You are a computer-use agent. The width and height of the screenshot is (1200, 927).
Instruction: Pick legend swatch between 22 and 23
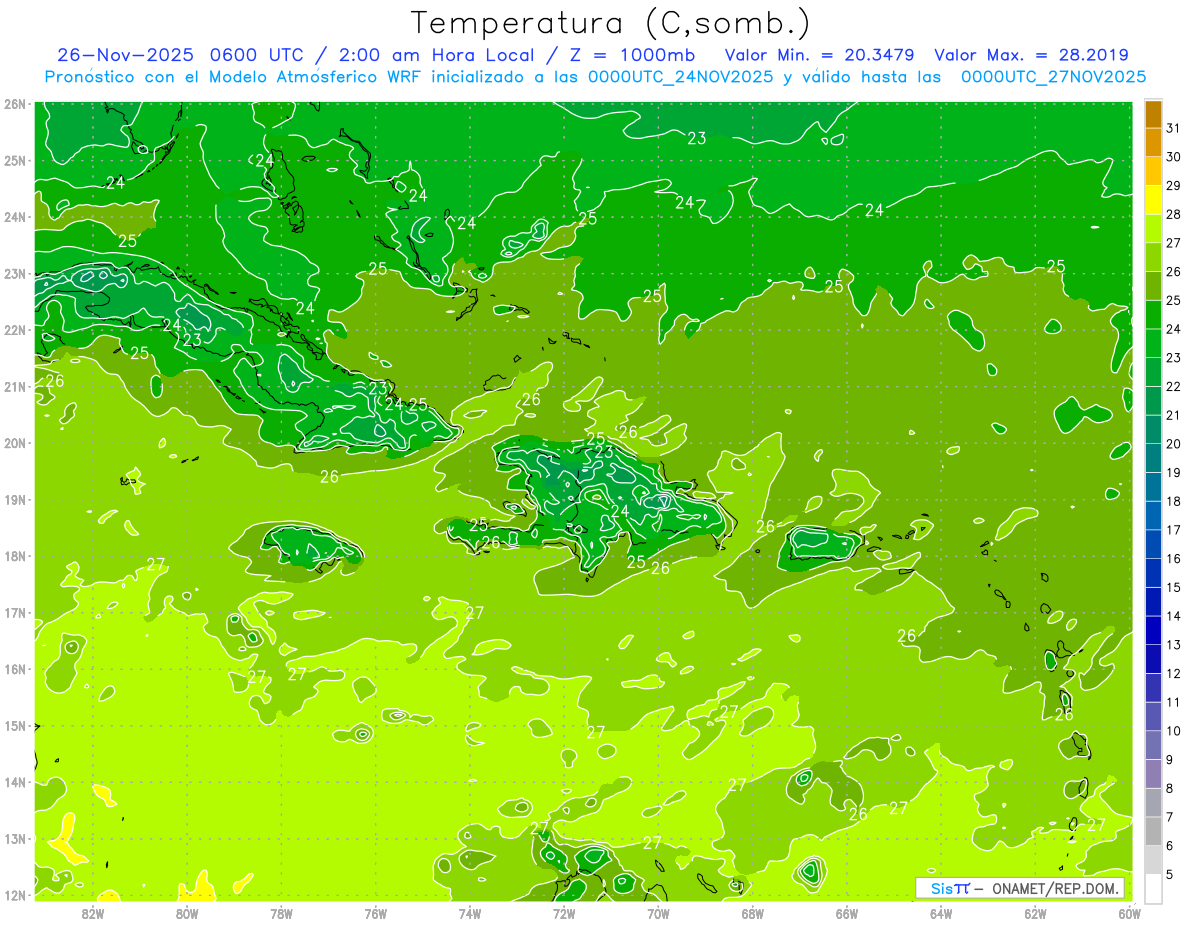1153,372
